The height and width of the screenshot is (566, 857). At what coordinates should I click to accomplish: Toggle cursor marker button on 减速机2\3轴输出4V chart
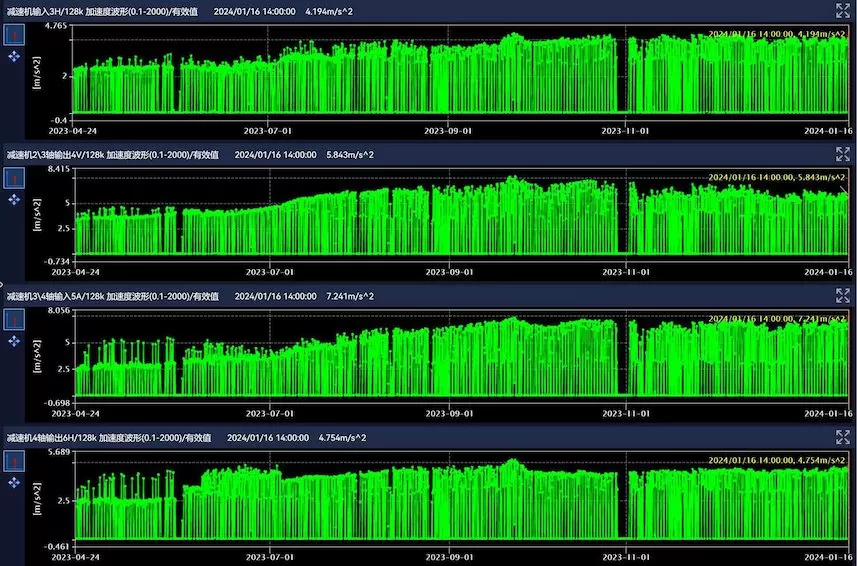click(x=14, y=177)
